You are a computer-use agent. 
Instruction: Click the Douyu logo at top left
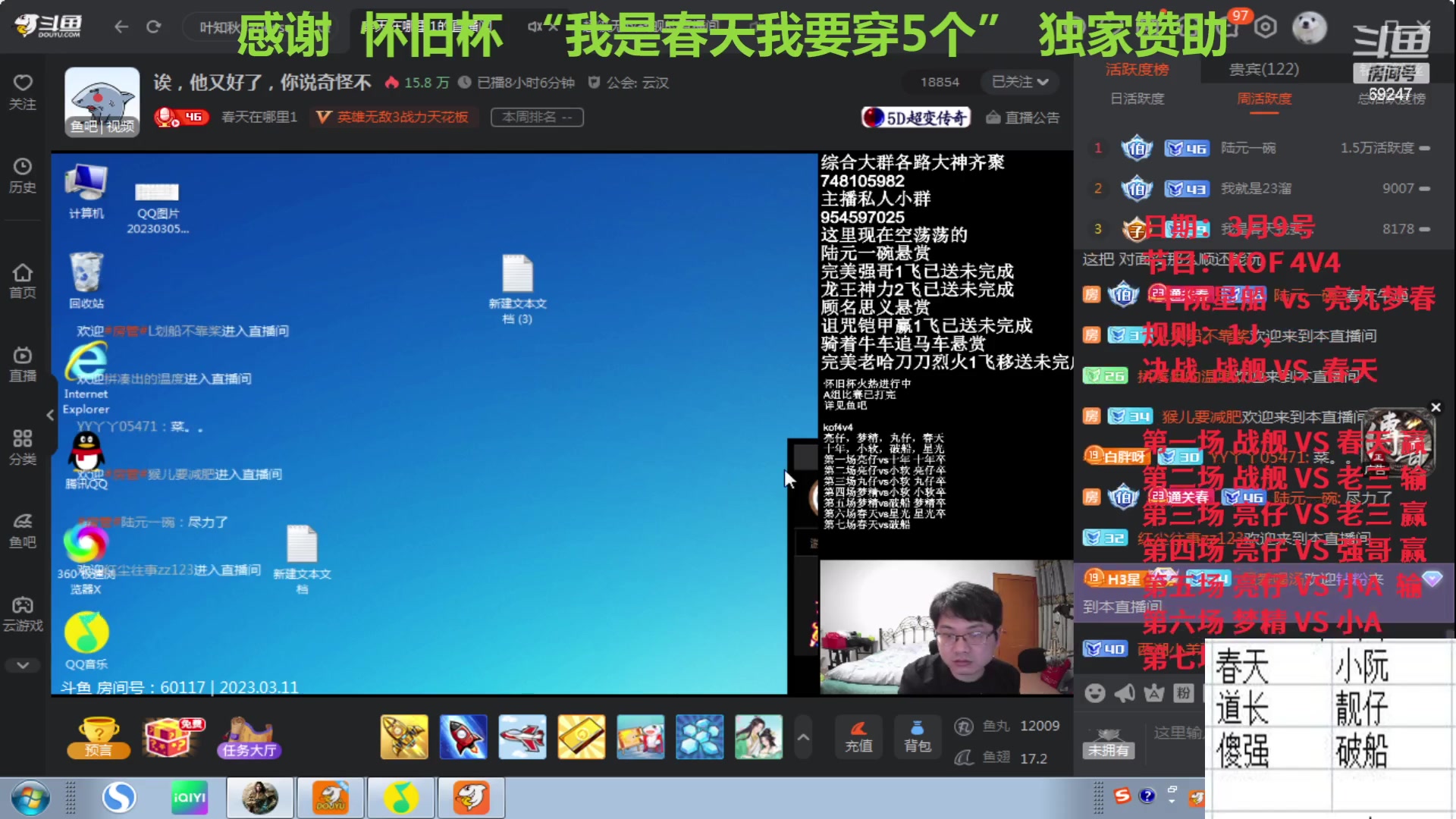[x=48, y=27]
